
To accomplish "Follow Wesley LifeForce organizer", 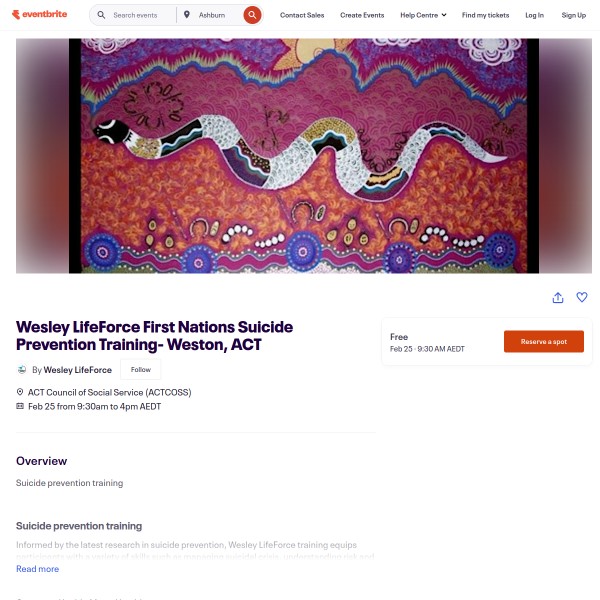I will pos(141,370).
